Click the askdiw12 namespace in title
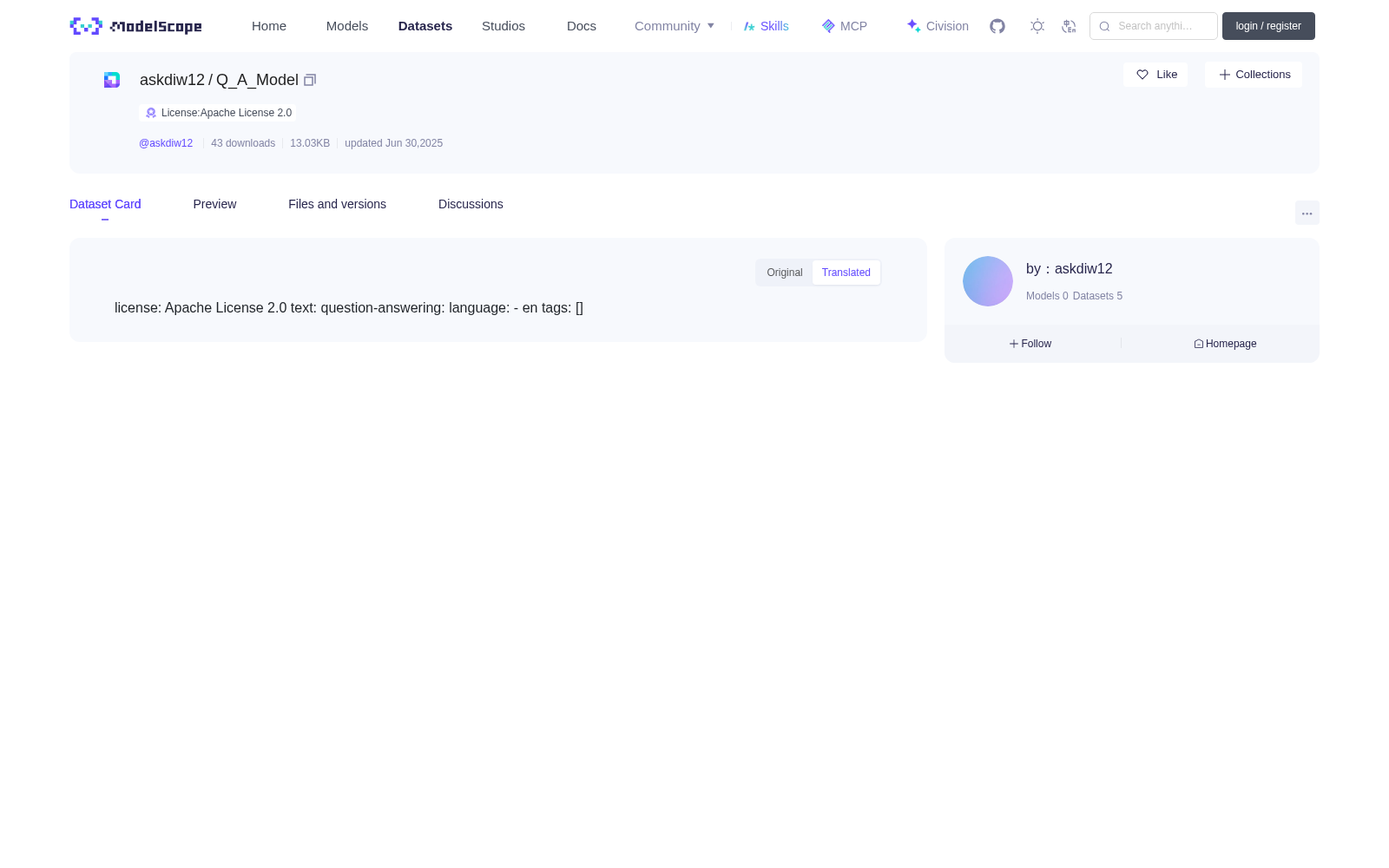This screenshot has height=868, width=1389. tap(172, 80)
